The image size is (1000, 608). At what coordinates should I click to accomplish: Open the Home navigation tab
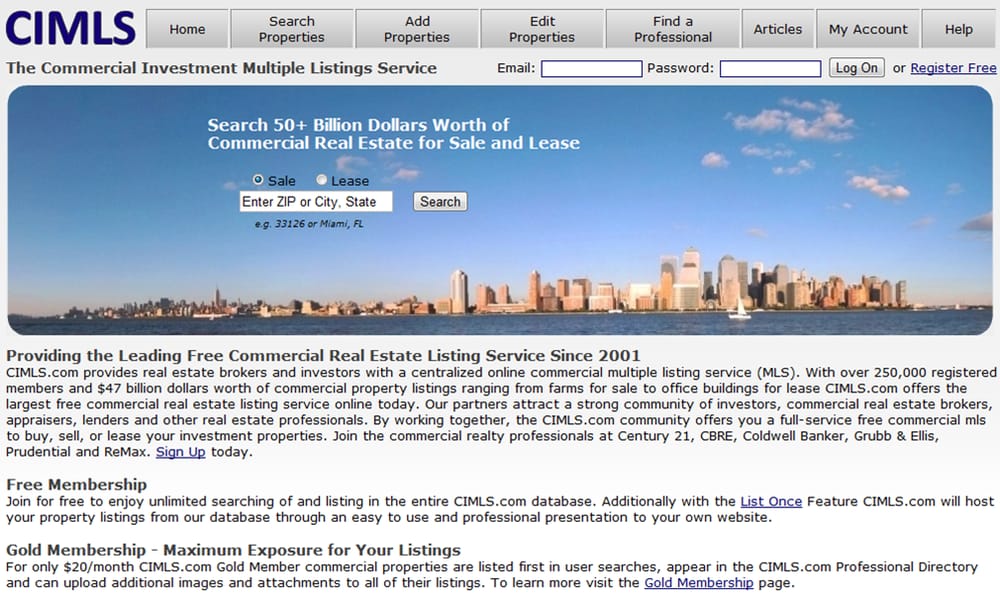(x=186, y=29)
